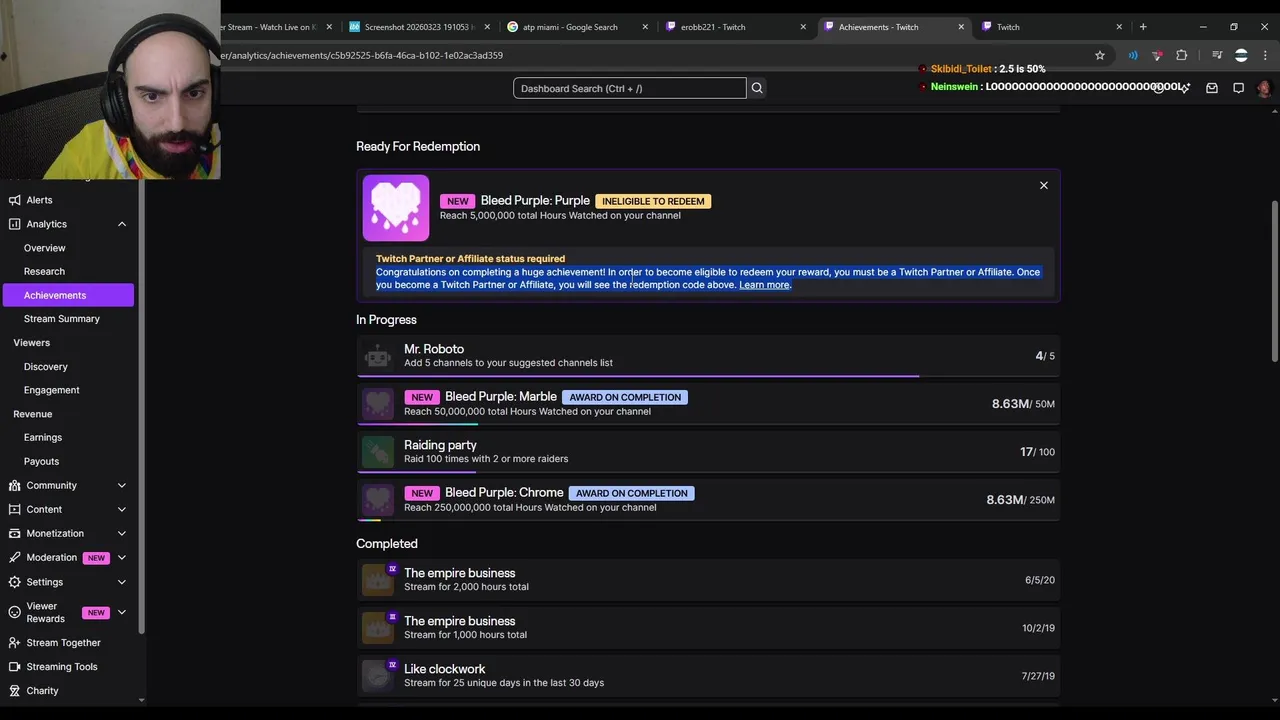The height and width of the screenshot is (720, 1280).
Task: Open the Charity ribbon icon
Action: (x=14, y=691)
